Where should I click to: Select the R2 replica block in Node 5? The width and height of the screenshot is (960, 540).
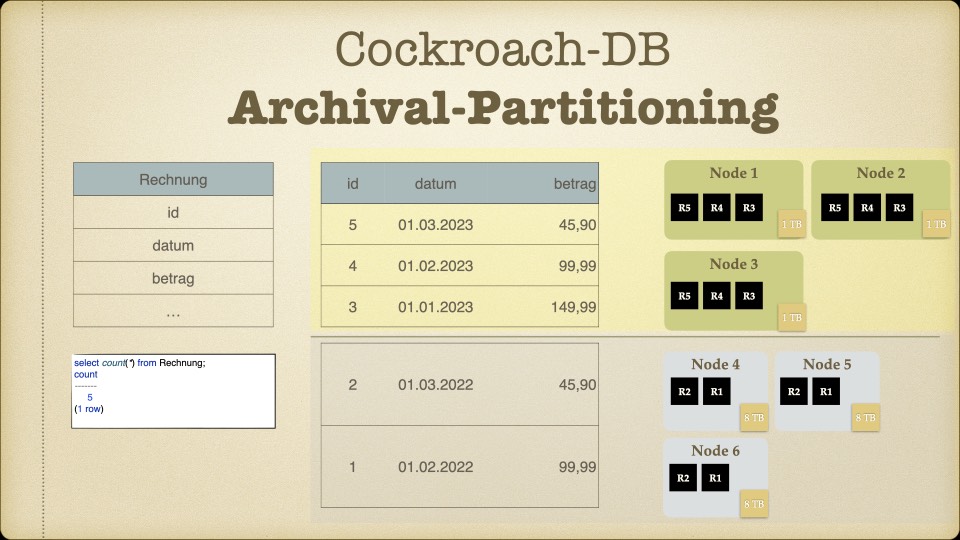[793, 391]
